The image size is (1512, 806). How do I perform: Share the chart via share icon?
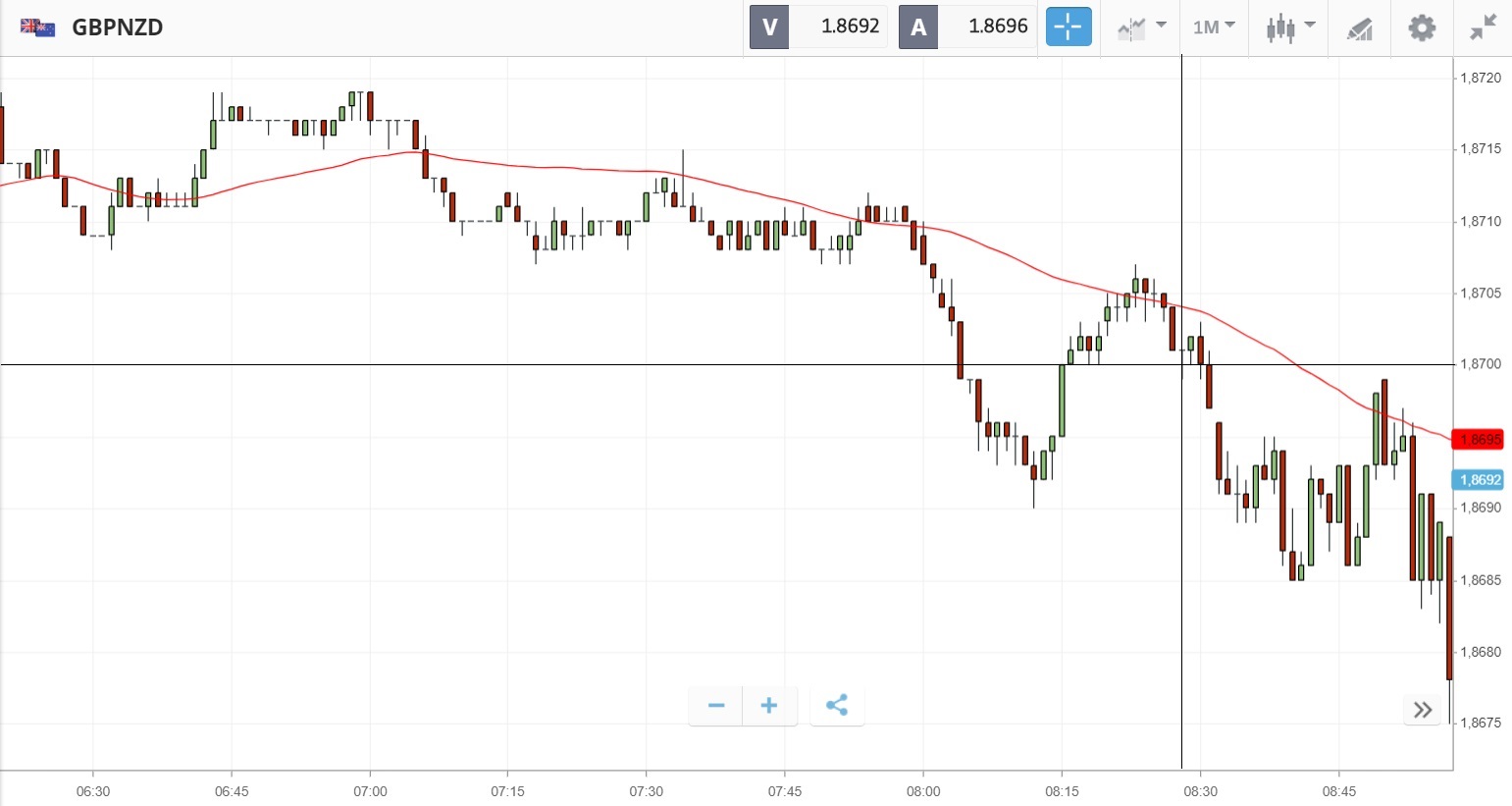click(x=837, y=705)
